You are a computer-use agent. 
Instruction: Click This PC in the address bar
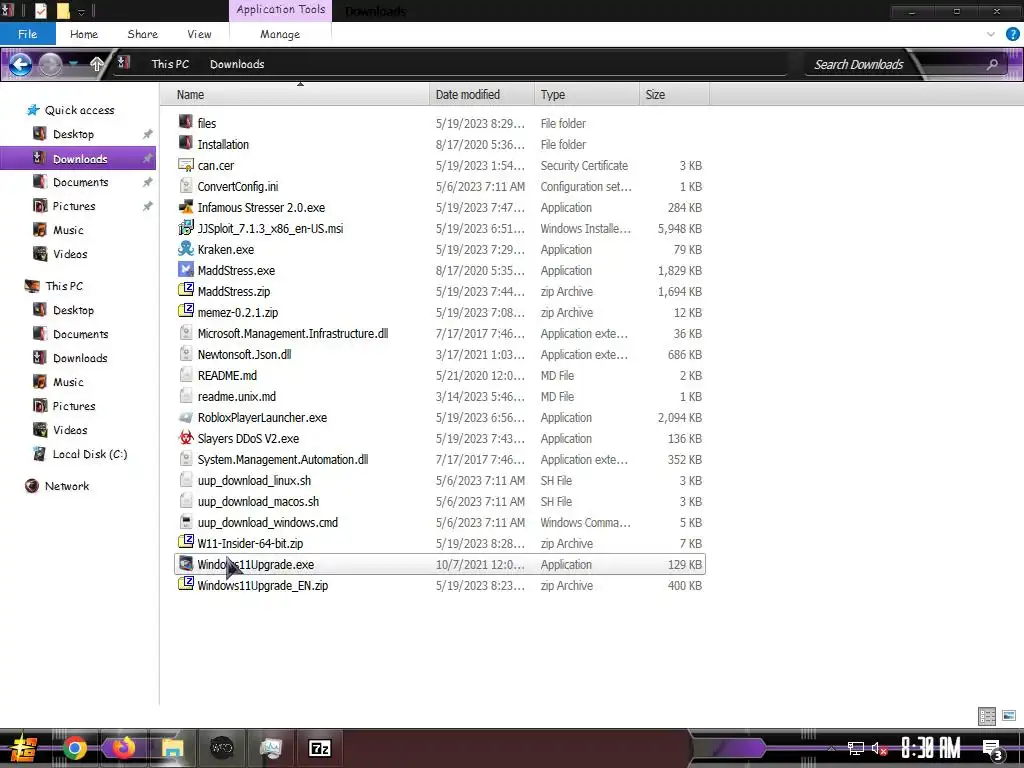click(170, 64)
